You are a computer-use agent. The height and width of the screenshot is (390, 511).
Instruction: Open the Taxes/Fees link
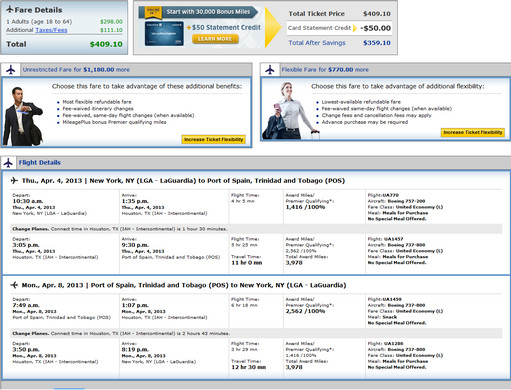coord(51,30)
